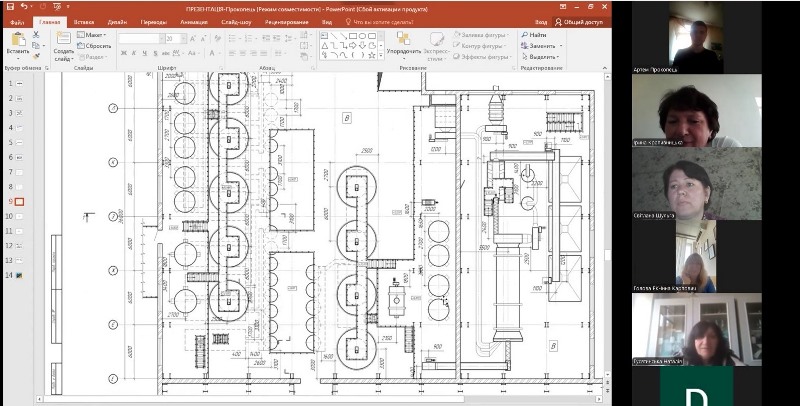Open ribbon display options icon in title bar
Viewport: 800px width, 406px height.
coord(564,7)
